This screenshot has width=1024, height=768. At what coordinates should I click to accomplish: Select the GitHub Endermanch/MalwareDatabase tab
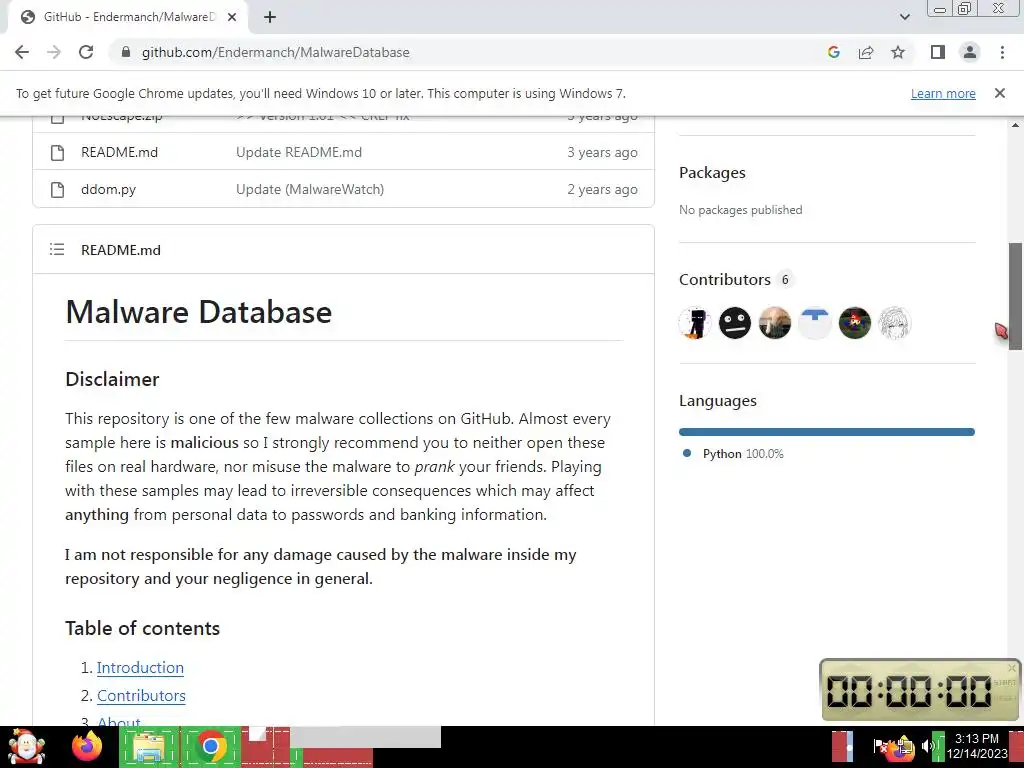pyautogui.click(x=128, y=17)
